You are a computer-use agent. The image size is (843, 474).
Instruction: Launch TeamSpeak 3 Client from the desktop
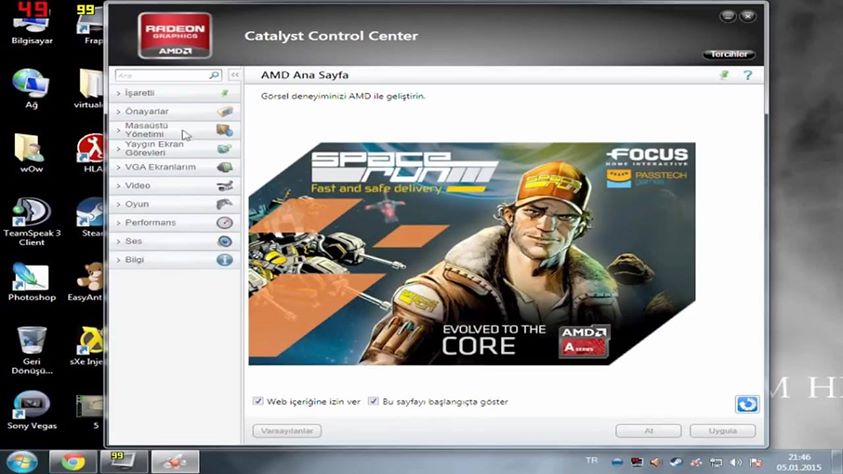click(x=32, y=221)
